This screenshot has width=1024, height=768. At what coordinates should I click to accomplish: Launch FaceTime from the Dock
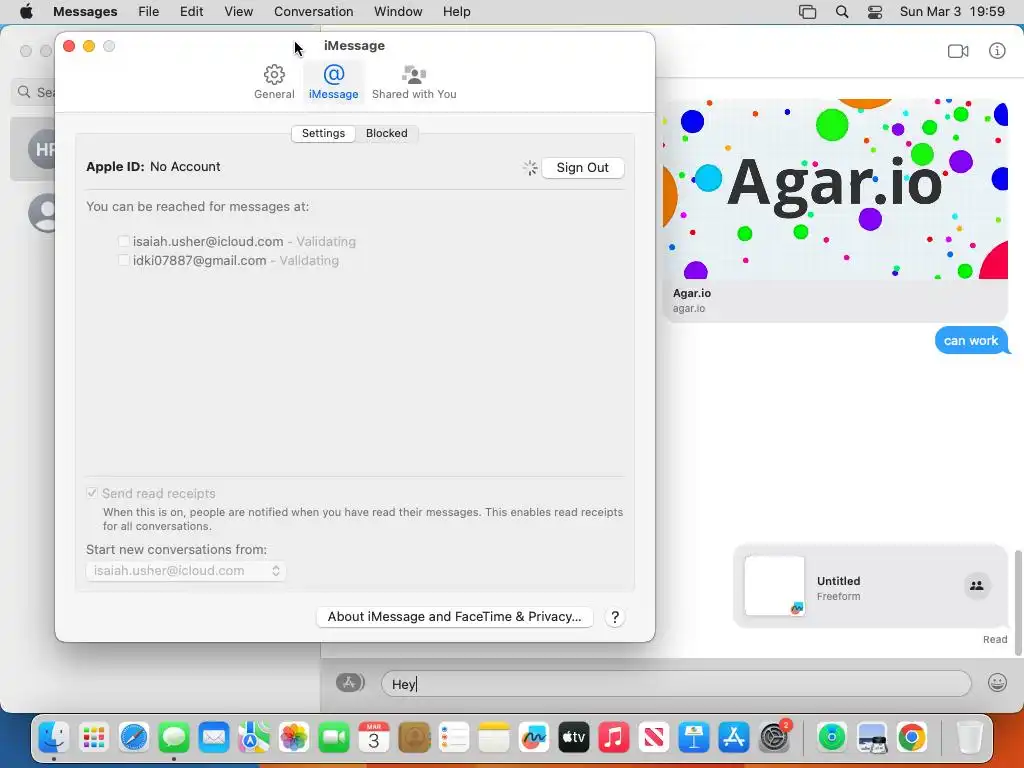tap(334, 737)
